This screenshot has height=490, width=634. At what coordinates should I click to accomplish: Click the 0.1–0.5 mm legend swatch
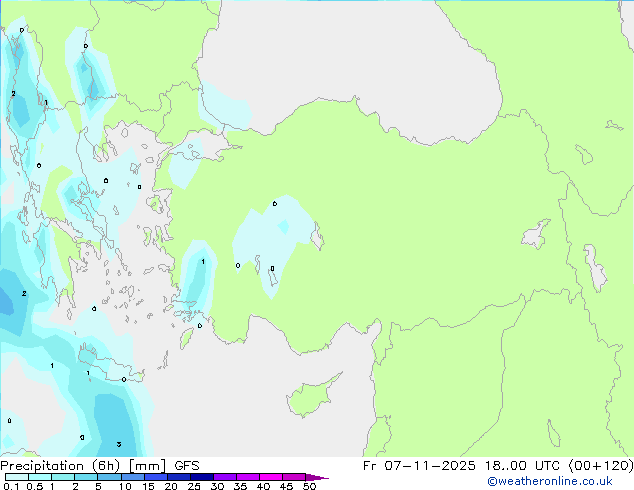point(17,477)
